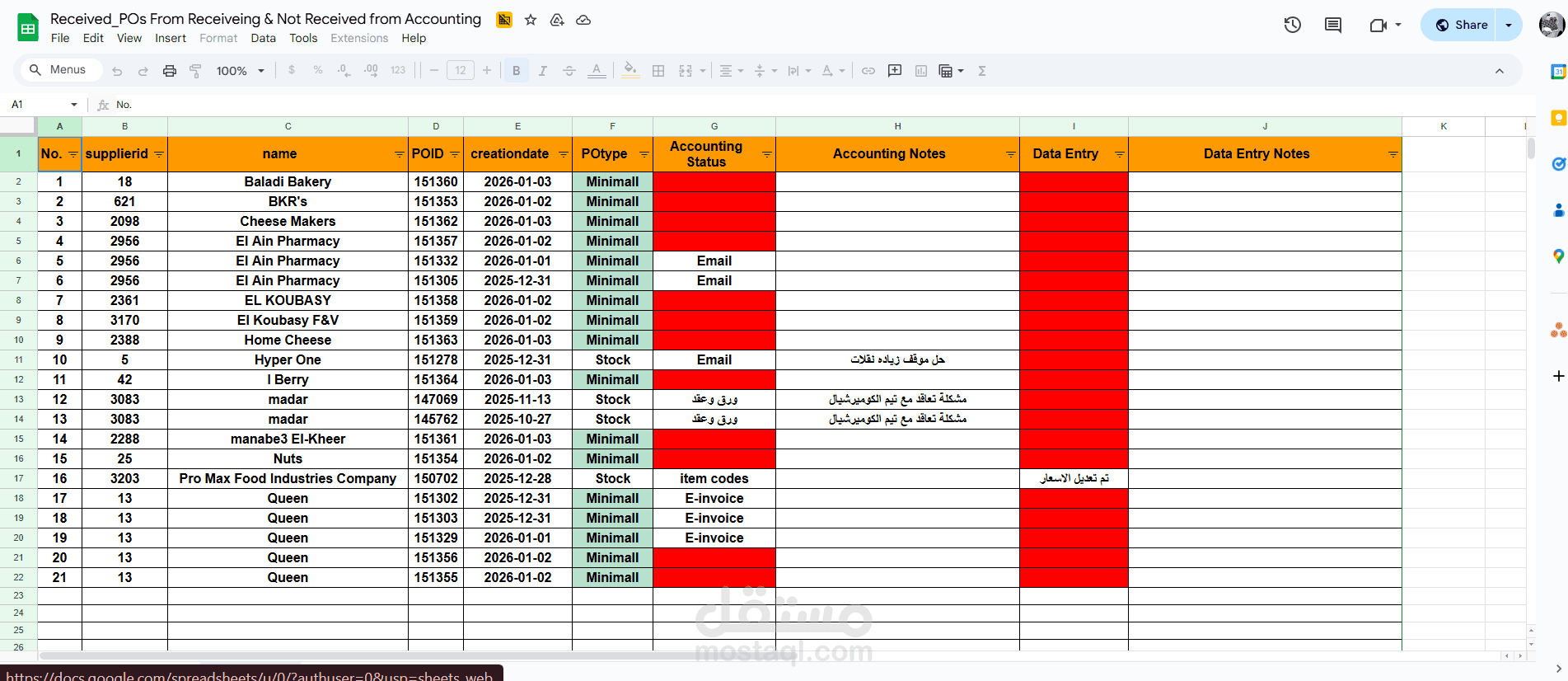Open the View menu
Image resolution: width=1568 pixels, height=681 pixels.
point(129,38)
